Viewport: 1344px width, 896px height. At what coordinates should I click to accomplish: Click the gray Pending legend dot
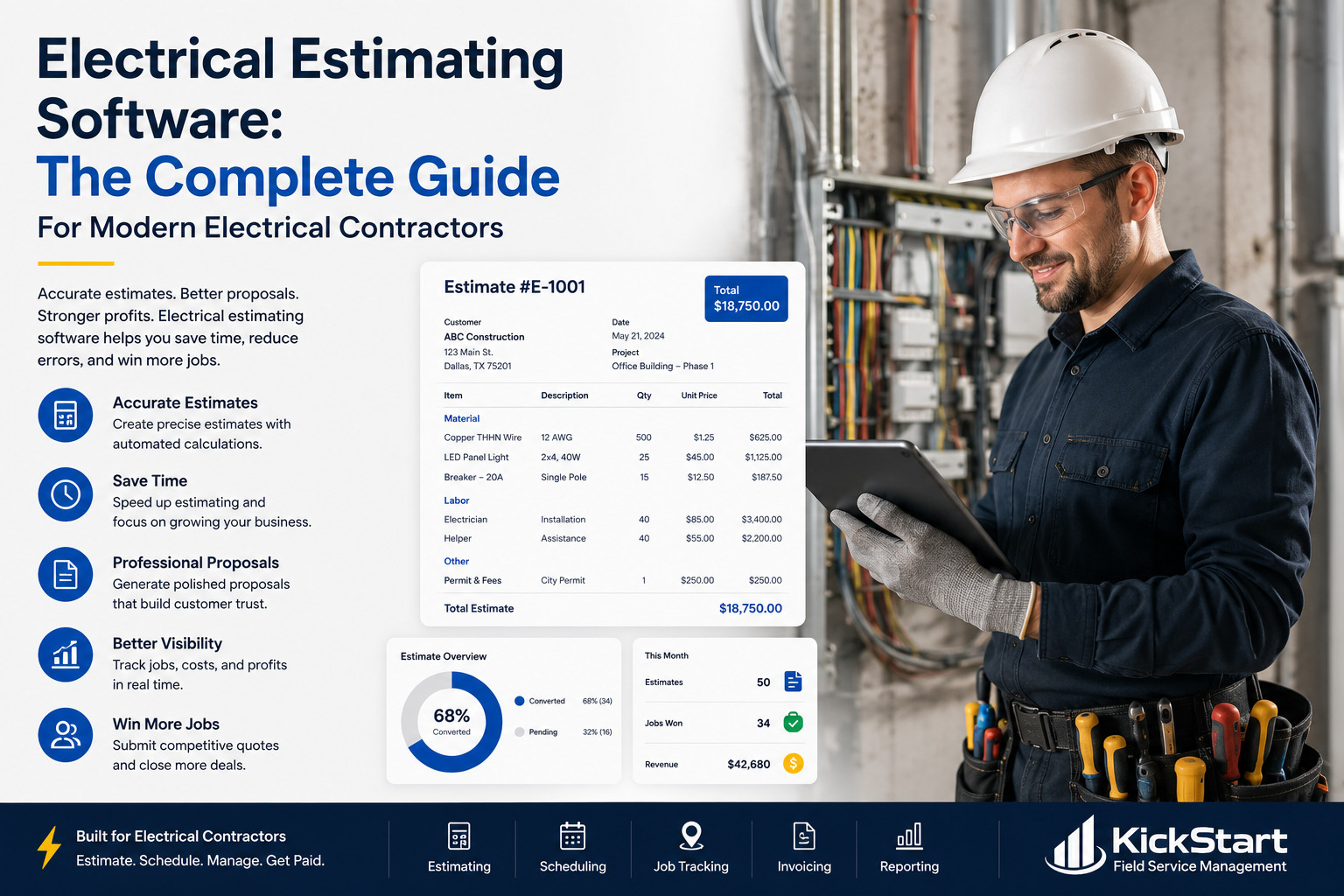520,731
